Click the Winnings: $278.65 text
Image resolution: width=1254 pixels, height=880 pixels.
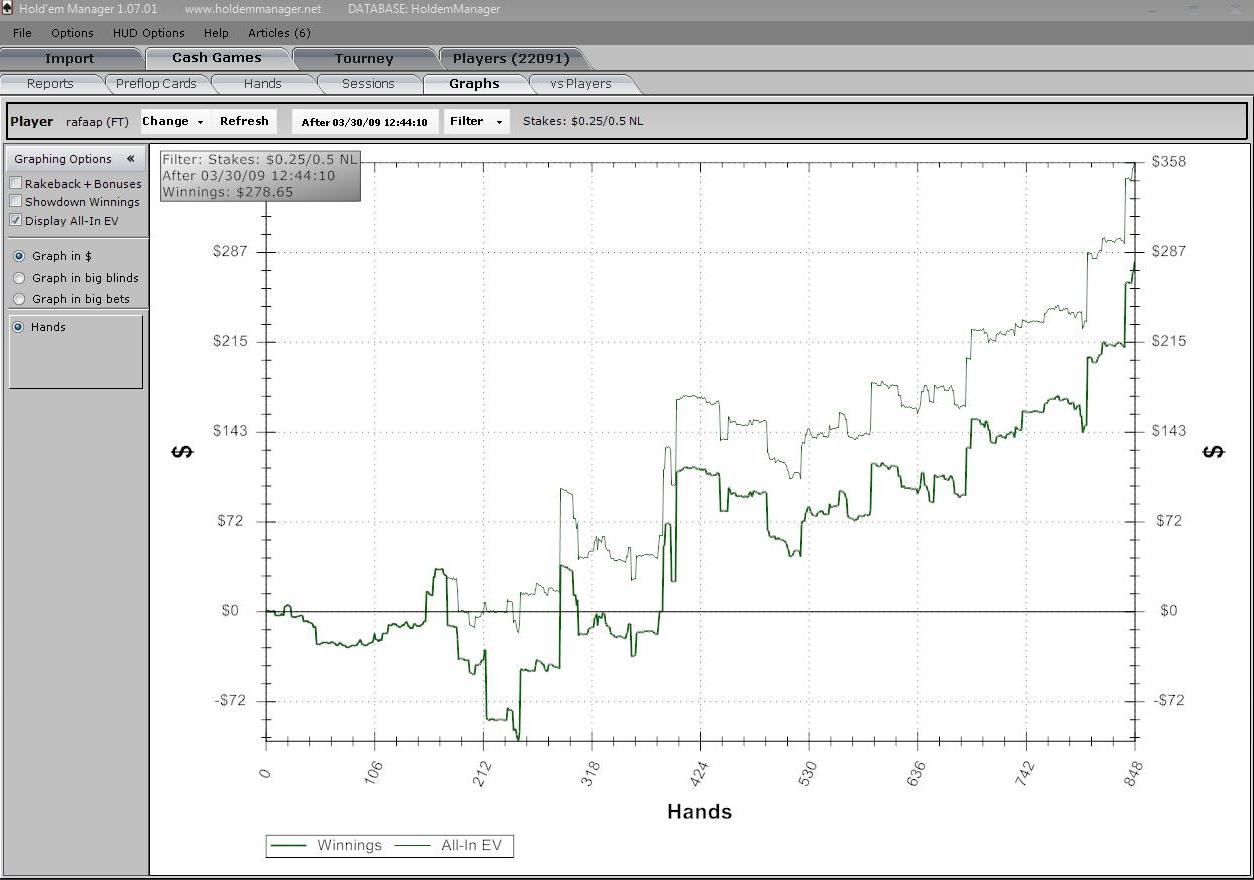point(228,192)
